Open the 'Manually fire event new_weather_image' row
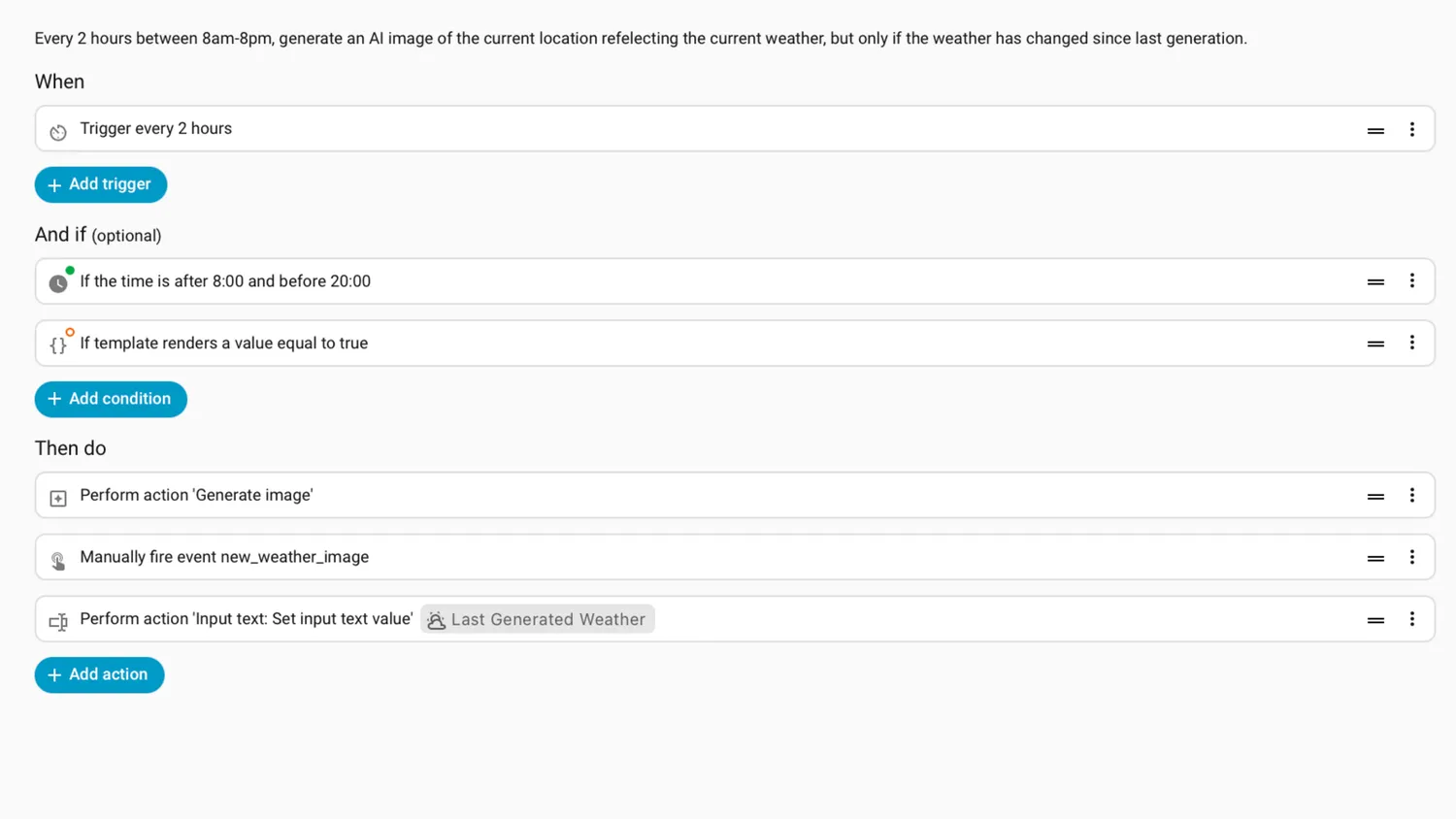This screenshot has height=819, width=1456. 735,557
